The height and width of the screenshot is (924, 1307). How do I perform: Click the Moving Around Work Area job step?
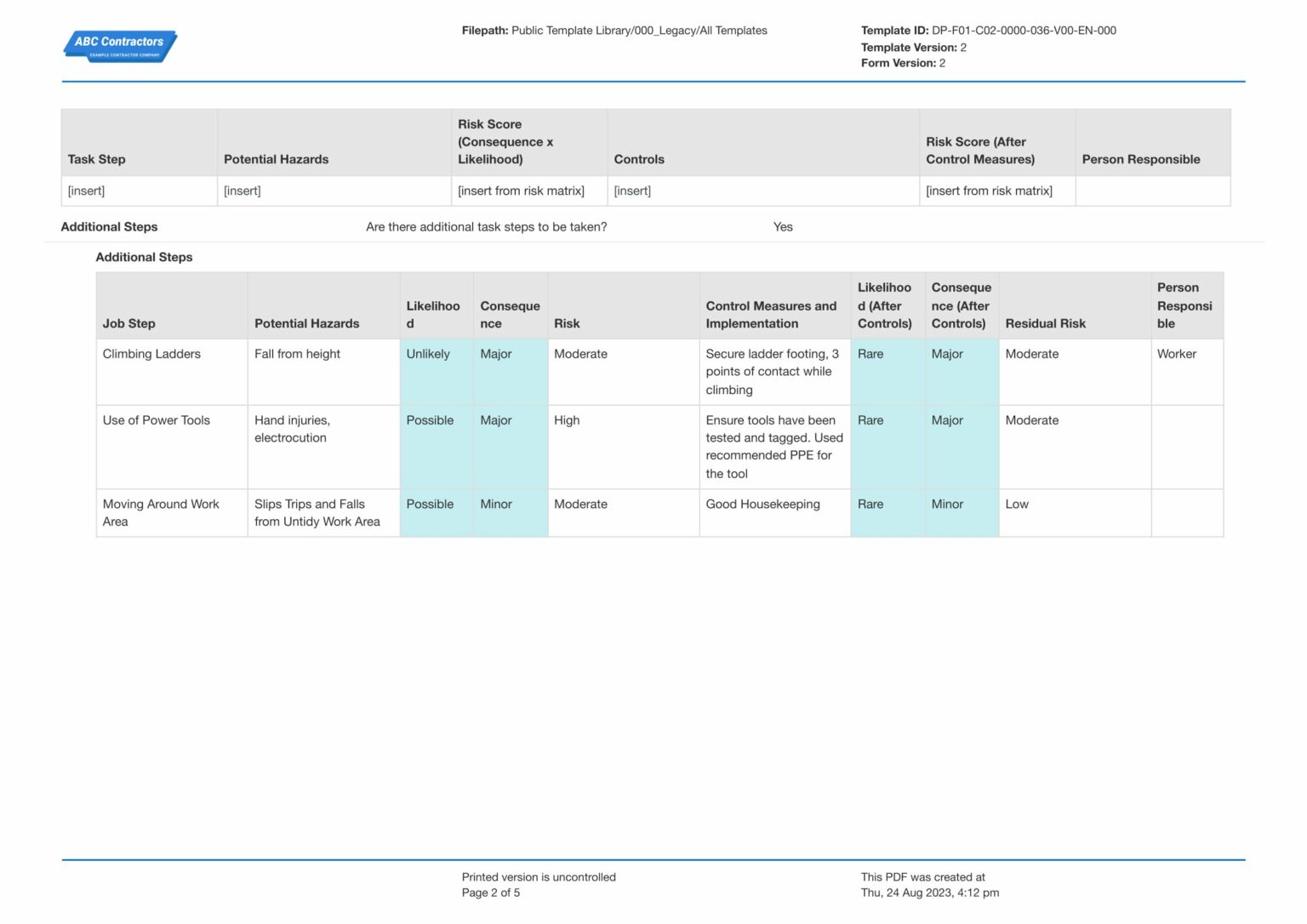[x=161, y=512]
